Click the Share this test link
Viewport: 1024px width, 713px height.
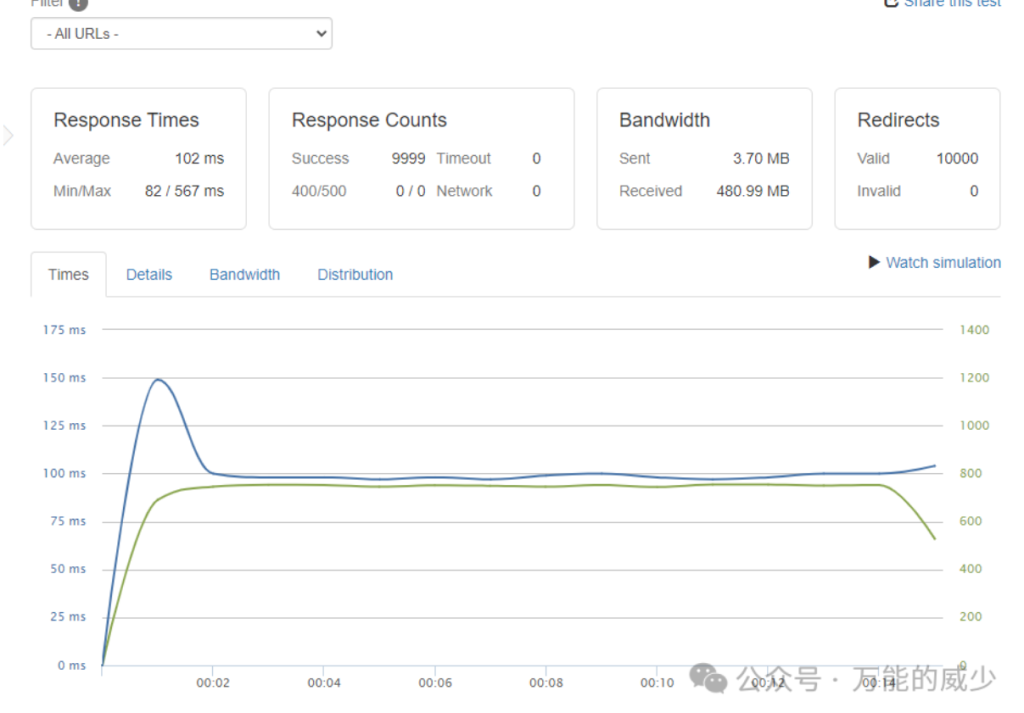click(x=951, y=3)
